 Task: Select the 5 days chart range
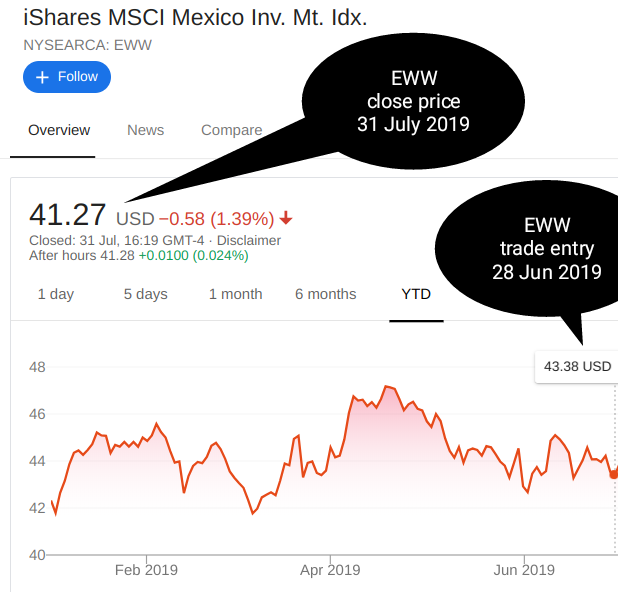tap(145, 294)
